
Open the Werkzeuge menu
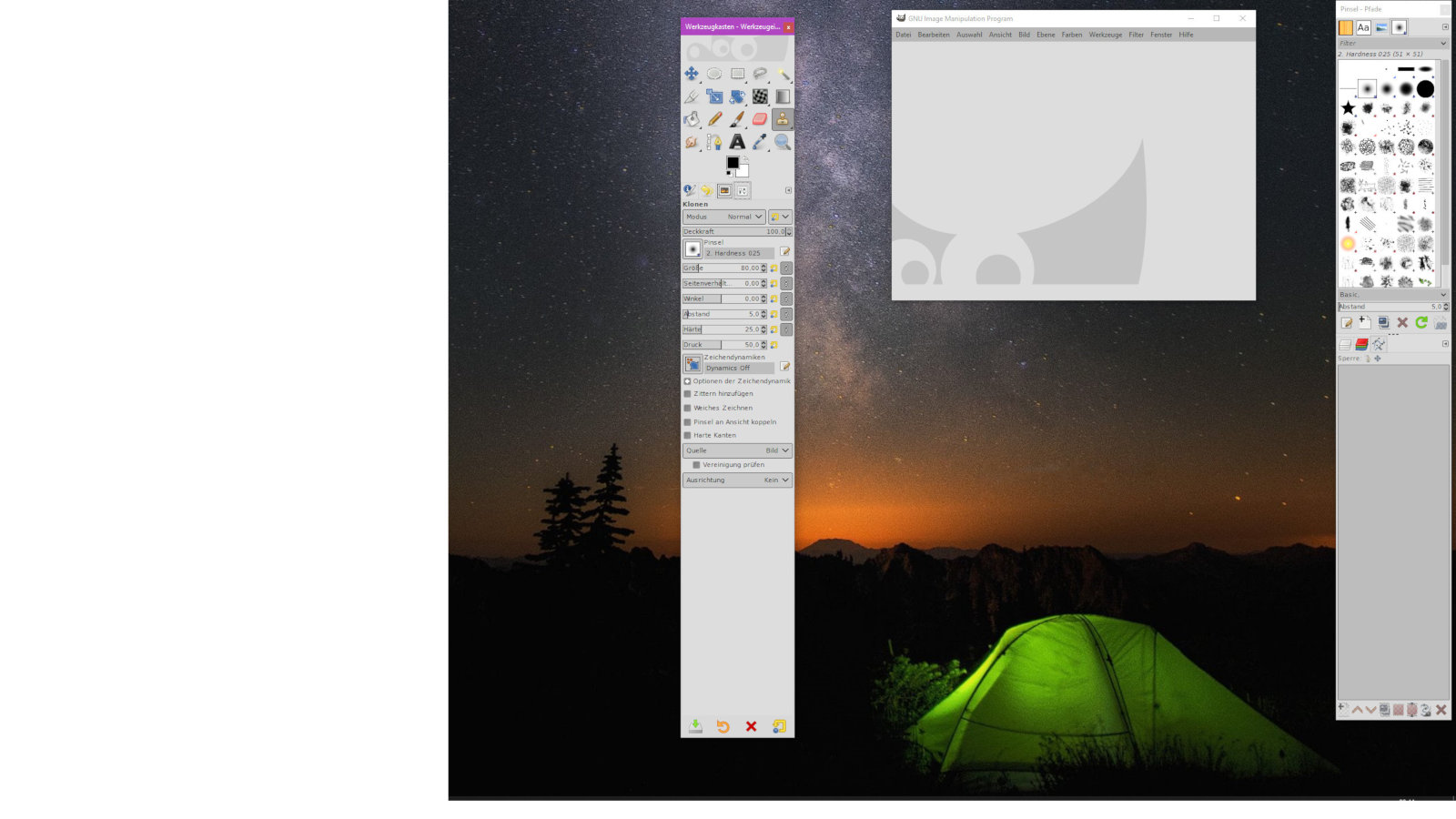(1106, 35)
